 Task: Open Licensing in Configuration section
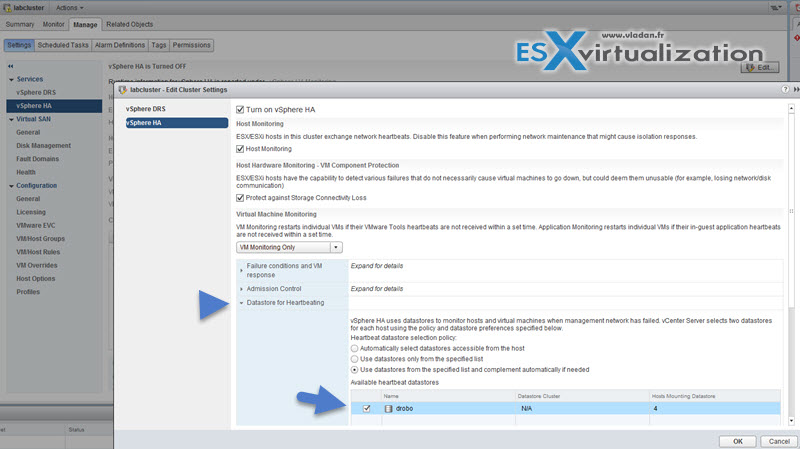[x=31, y=212]
